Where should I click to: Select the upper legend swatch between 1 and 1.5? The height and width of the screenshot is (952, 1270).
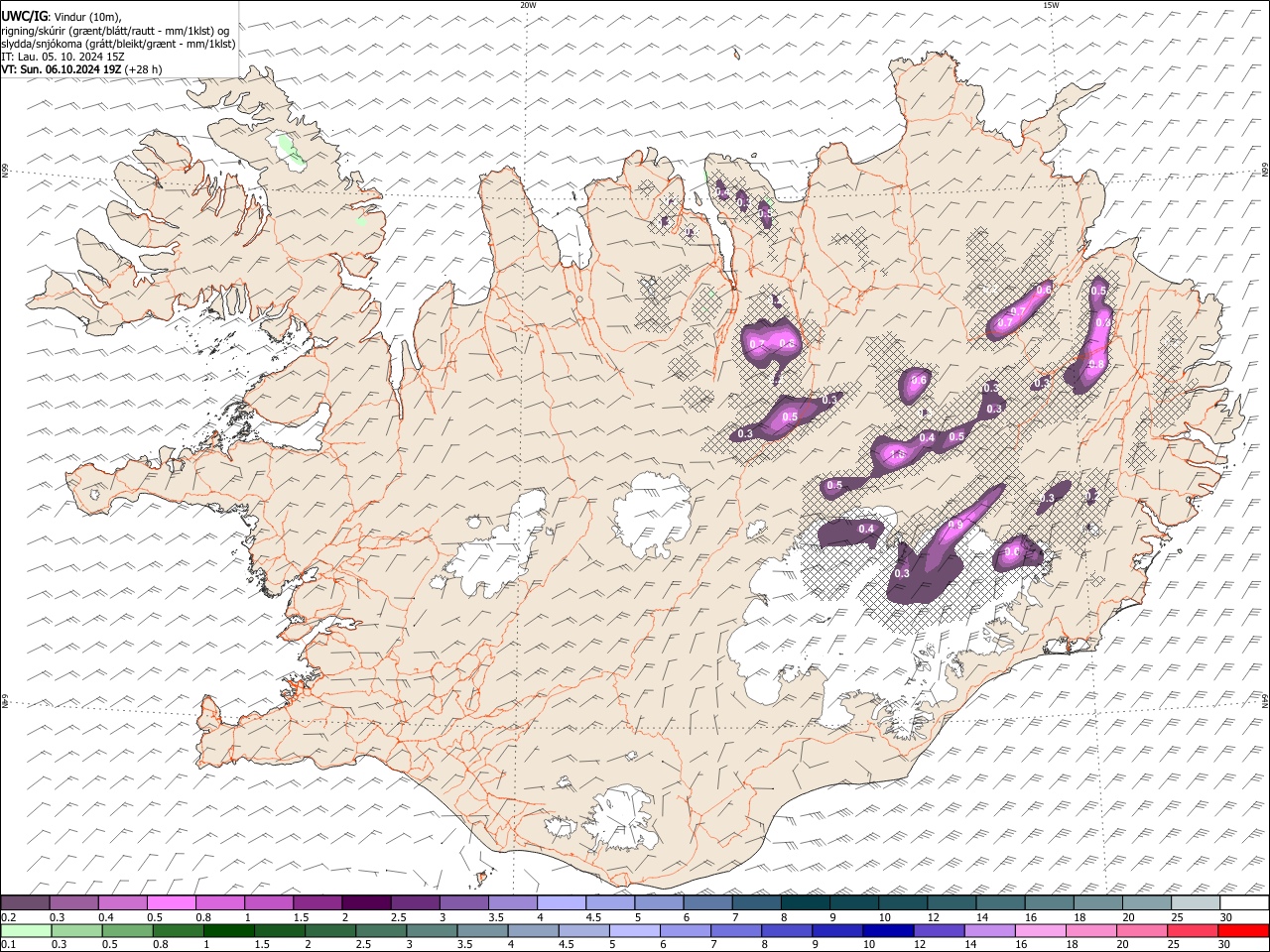(x=269, y=903)
